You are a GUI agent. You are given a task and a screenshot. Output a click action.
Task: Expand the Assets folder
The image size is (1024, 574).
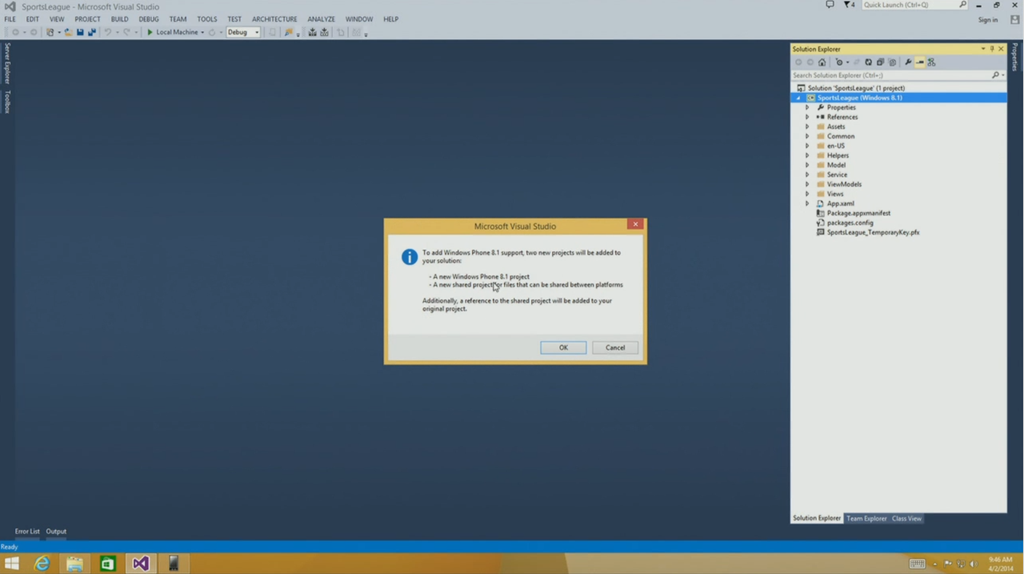click(807, 127)
